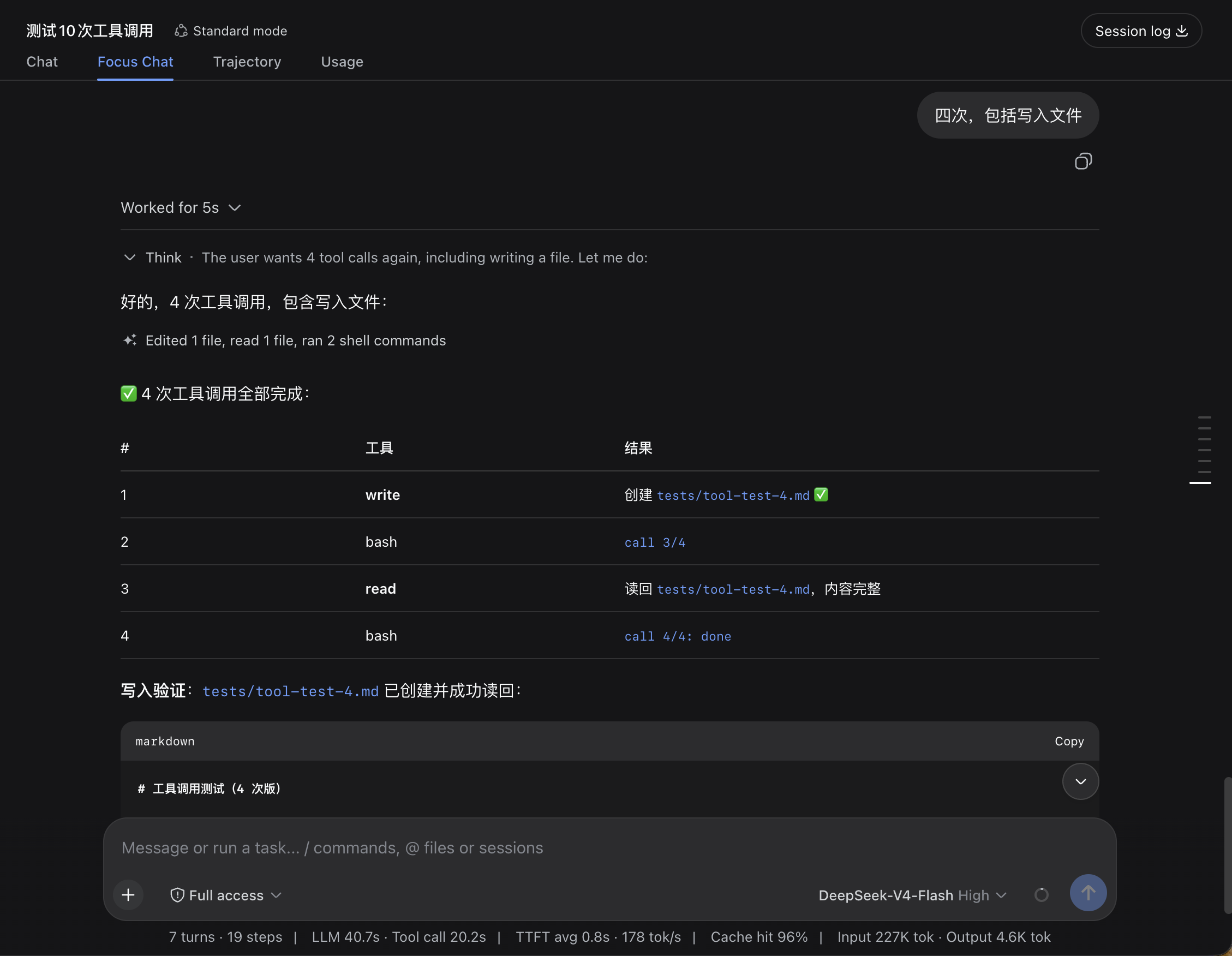Click the session title 测试10次工具调用
1232x956 pixels.
click(x=89, y=31)
